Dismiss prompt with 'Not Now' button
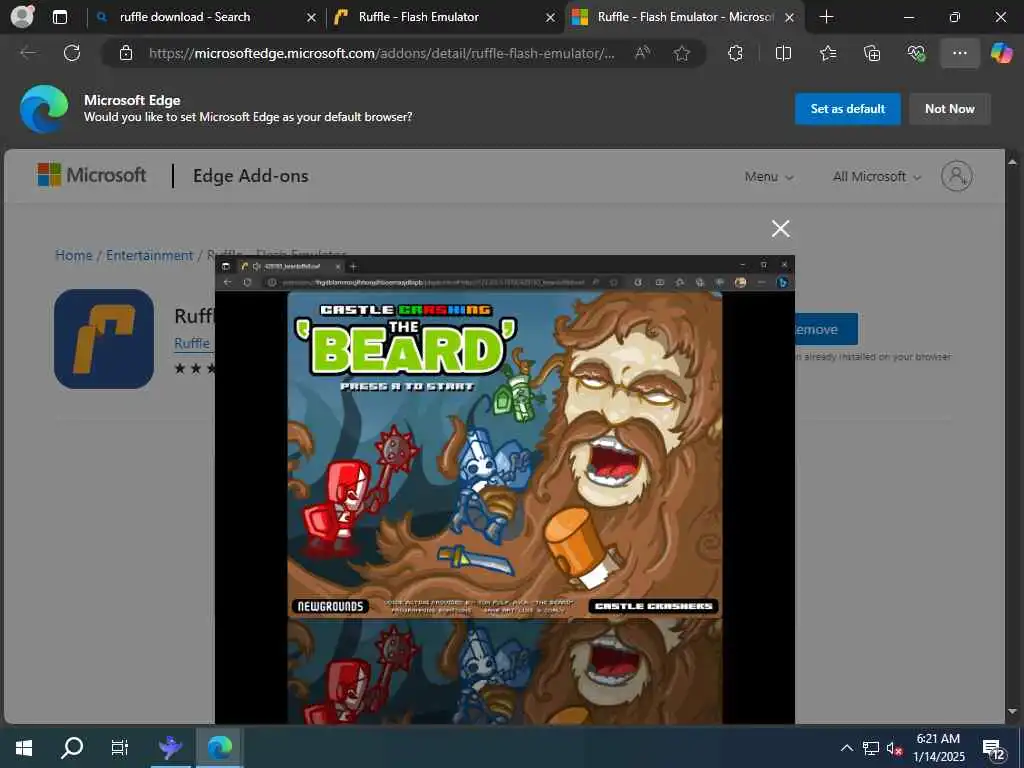 (950, 108)
